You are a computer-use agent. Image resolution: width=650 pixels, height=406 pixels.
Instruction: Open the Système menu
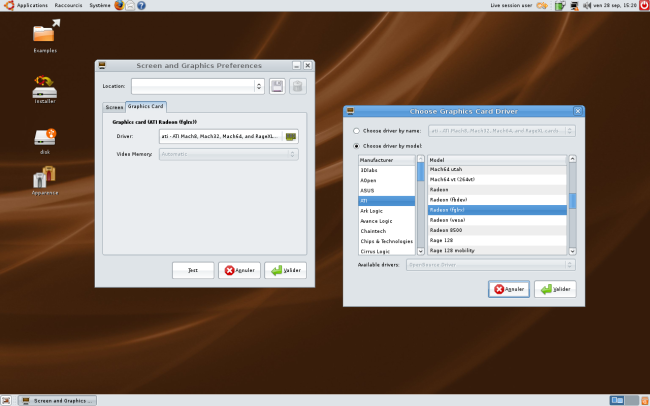pos(100,5)
